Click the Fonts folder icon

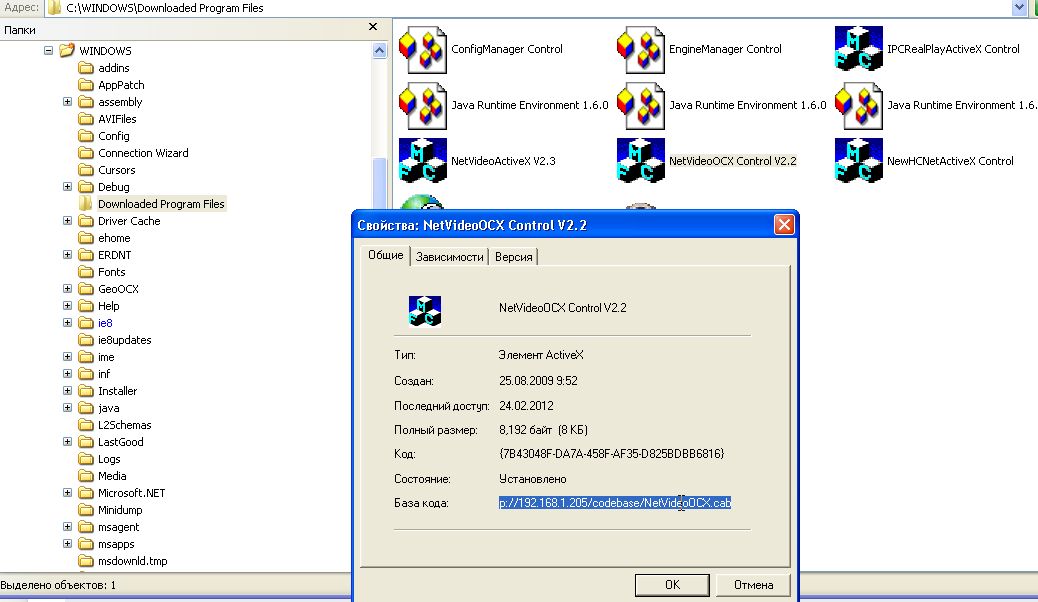[86, 272]
